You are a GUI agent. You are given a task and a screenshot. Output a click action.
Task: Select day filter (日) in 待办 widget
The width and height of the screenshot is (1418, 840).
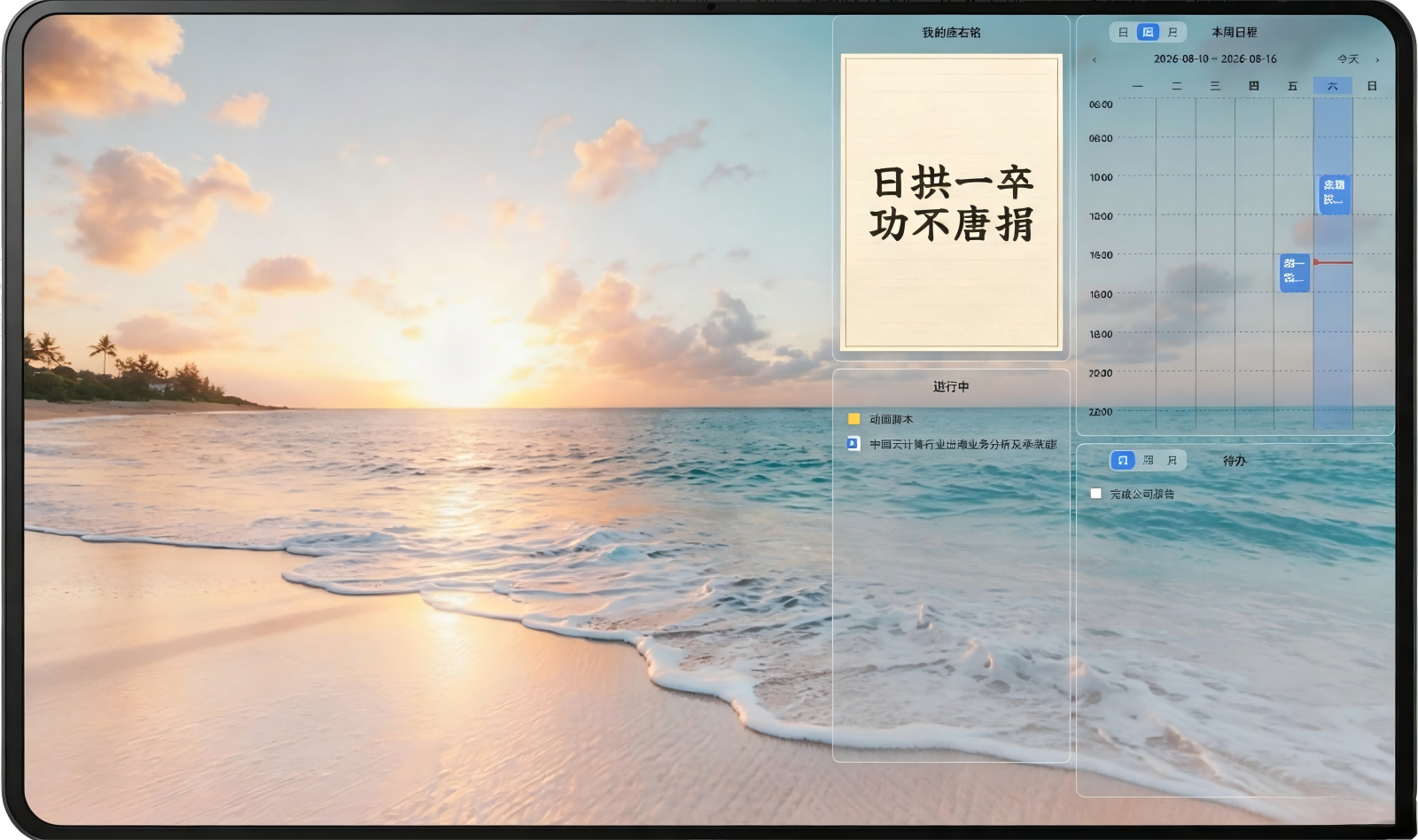(x=1123, y=461)
